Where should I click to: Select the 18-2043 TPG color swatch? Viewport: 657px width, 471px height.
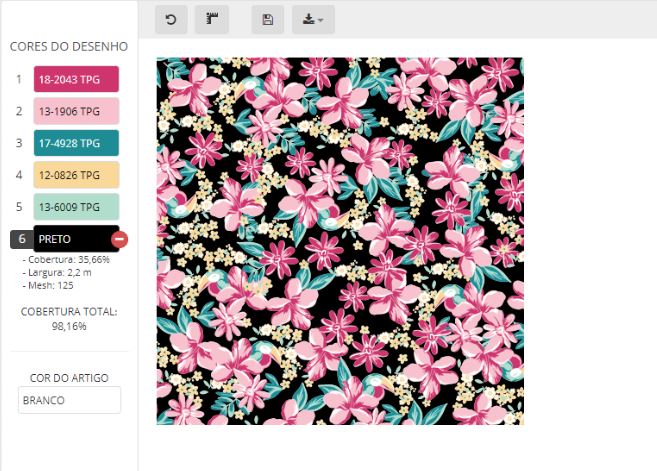[x=76, y=79]
